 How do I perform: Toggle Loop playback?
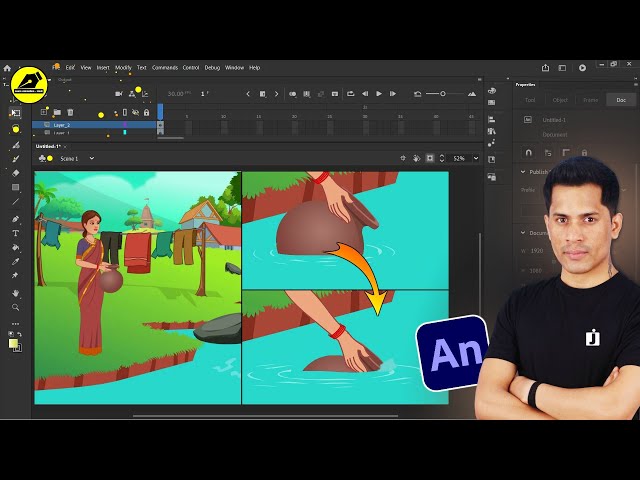click(x=351, y=94)
